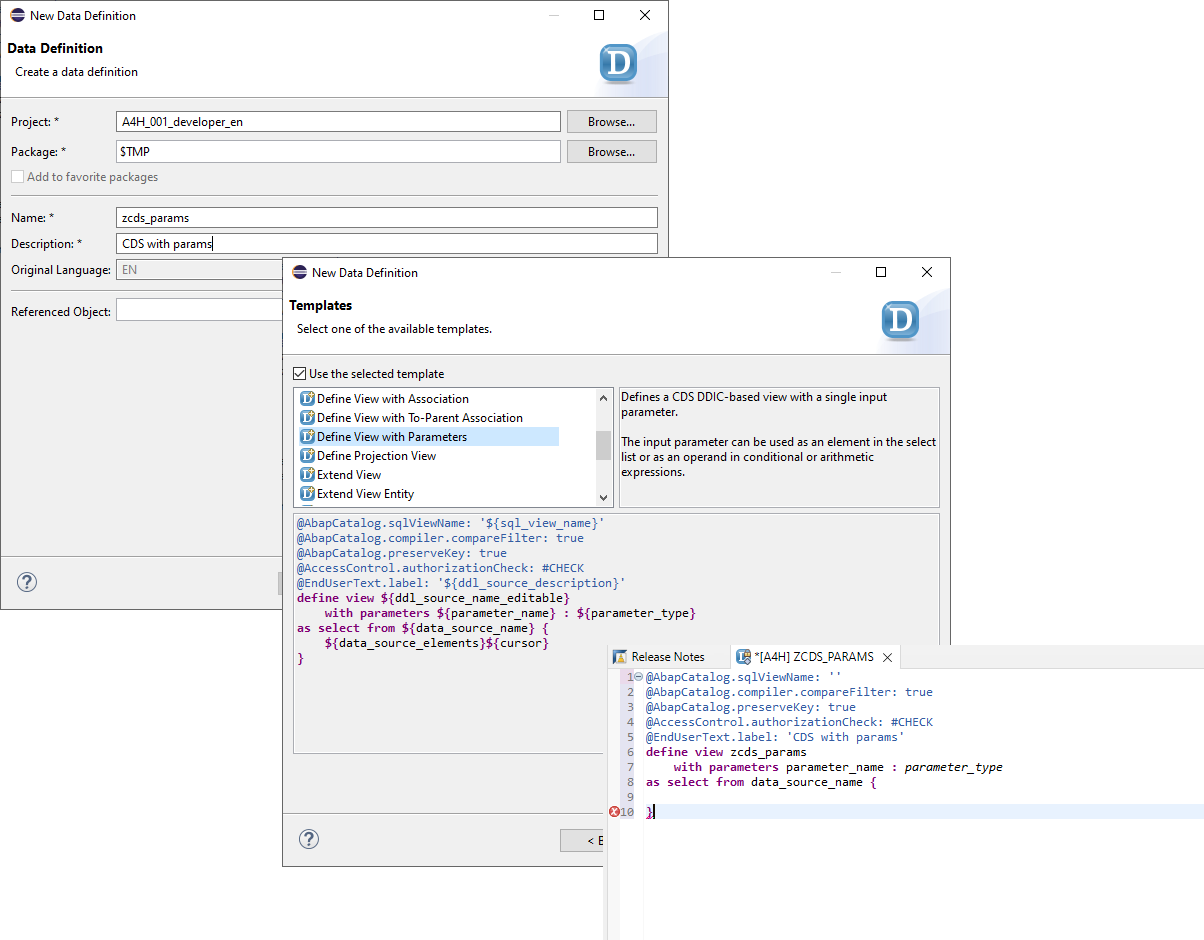This screenshot has width=1204, height=940.
Task: Close the Templates dialog window
Action: (x=927, y=272)
